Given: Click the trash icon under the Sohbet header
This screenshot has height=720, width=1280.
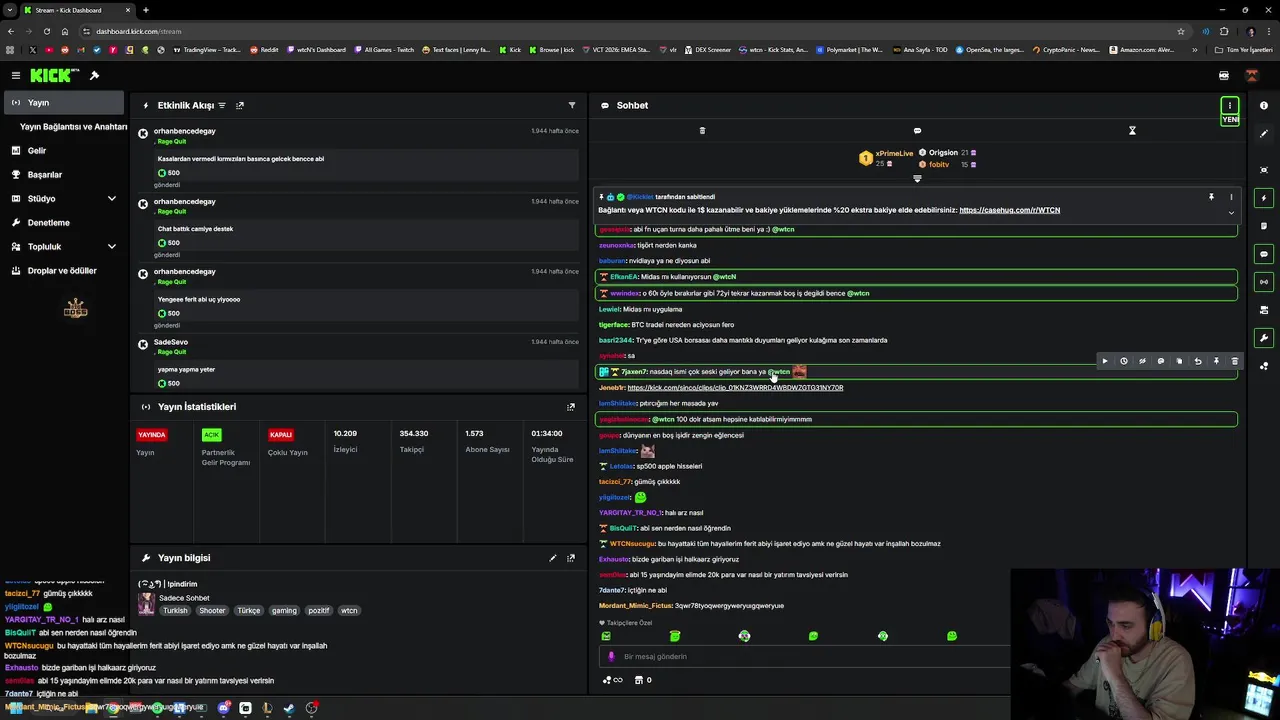Looking at the screenshot, I should coord(702,131).
